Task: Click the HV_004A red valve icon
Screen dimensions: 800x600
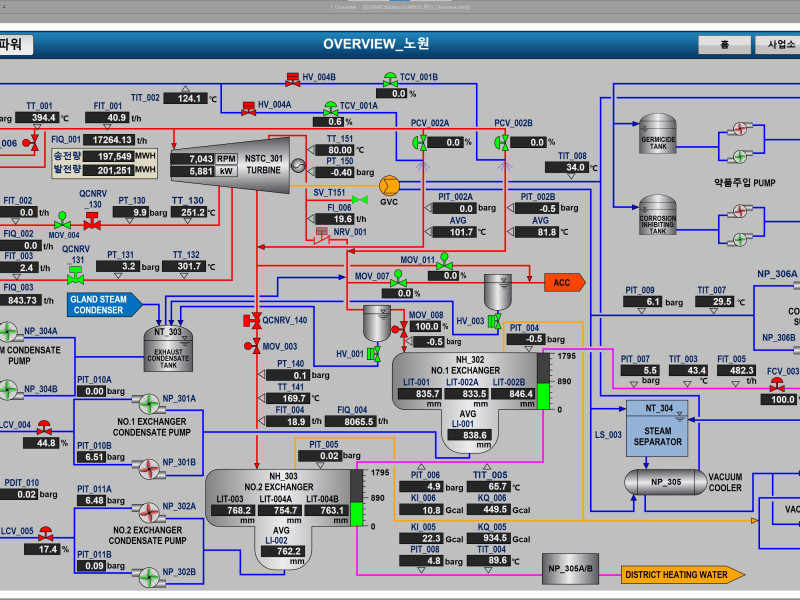Action: (x=248, y=108)
